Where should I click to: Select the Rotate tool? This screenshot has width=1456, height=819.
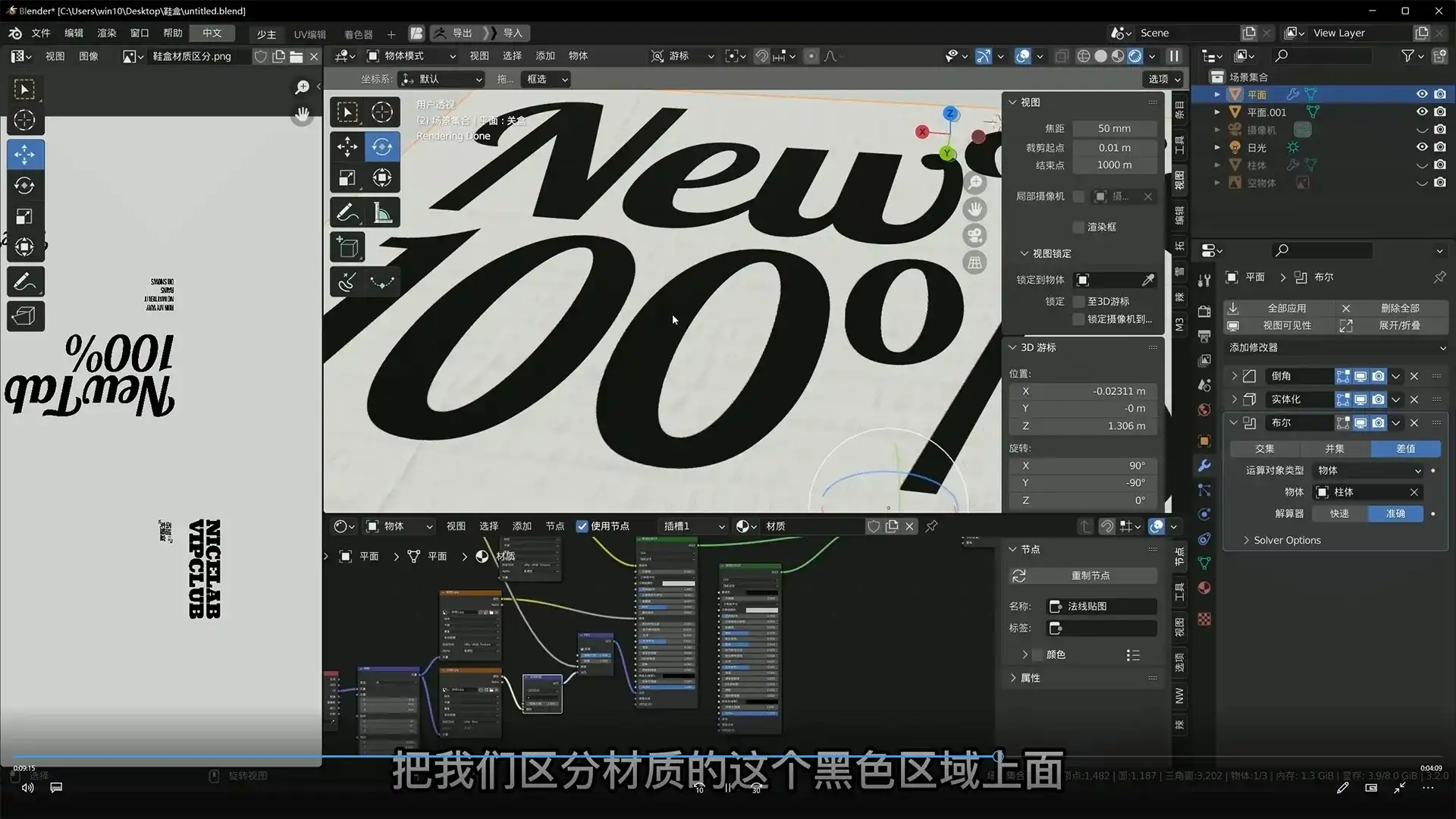(381, 146)
